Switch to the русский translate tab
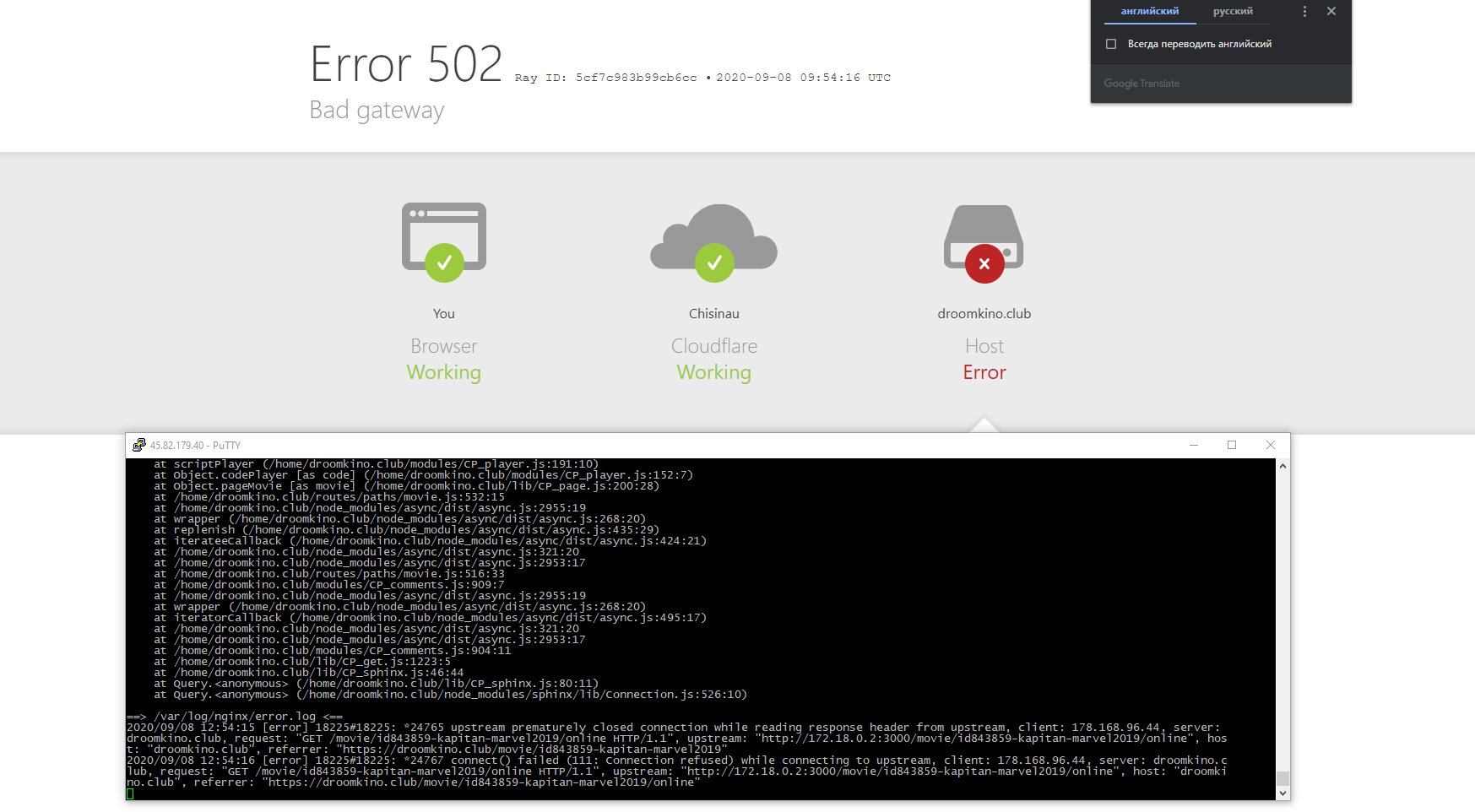Screen dimensions: 1475x812 click(x=1233, y=12)
